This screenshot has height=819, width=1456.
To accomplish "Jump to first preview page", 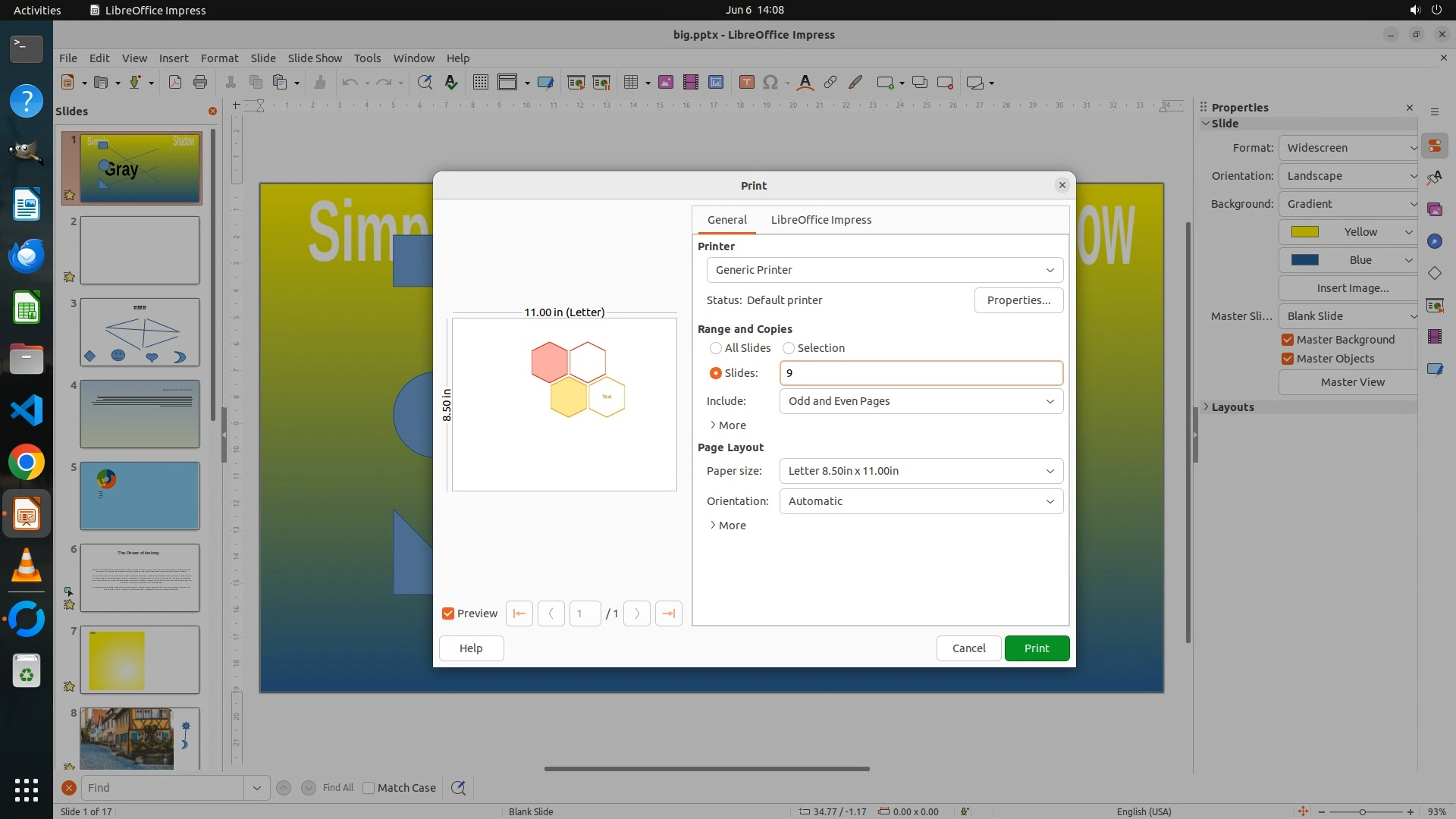I will point(519,613).
